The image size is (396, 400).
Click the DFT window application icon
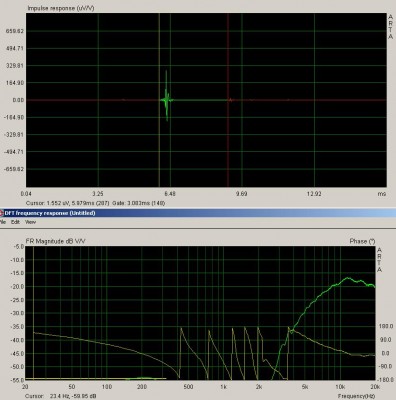(x=2, y=213)
